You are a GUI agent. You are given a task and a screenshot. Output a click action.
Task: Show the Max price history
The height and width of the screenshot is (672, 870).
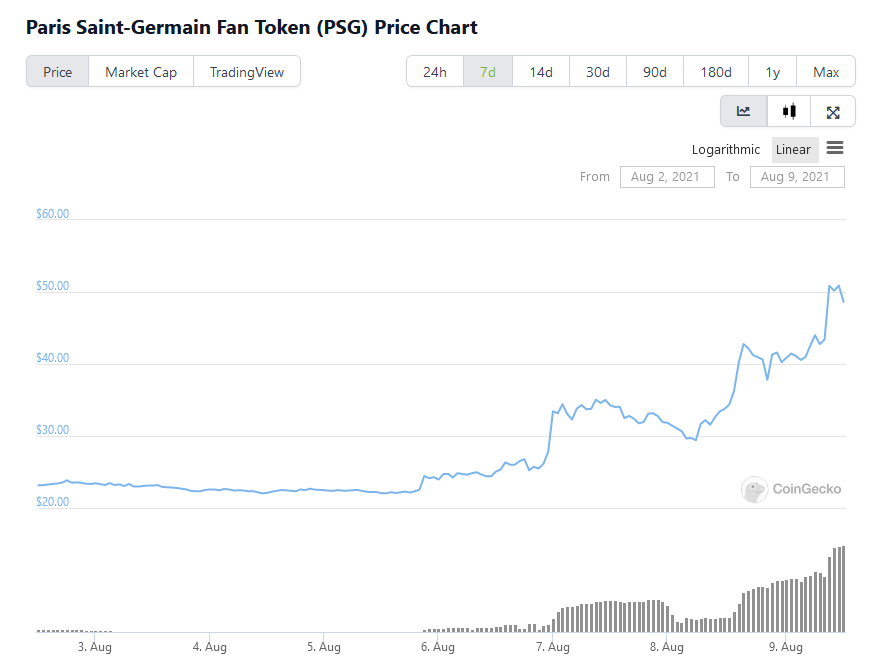826,71
